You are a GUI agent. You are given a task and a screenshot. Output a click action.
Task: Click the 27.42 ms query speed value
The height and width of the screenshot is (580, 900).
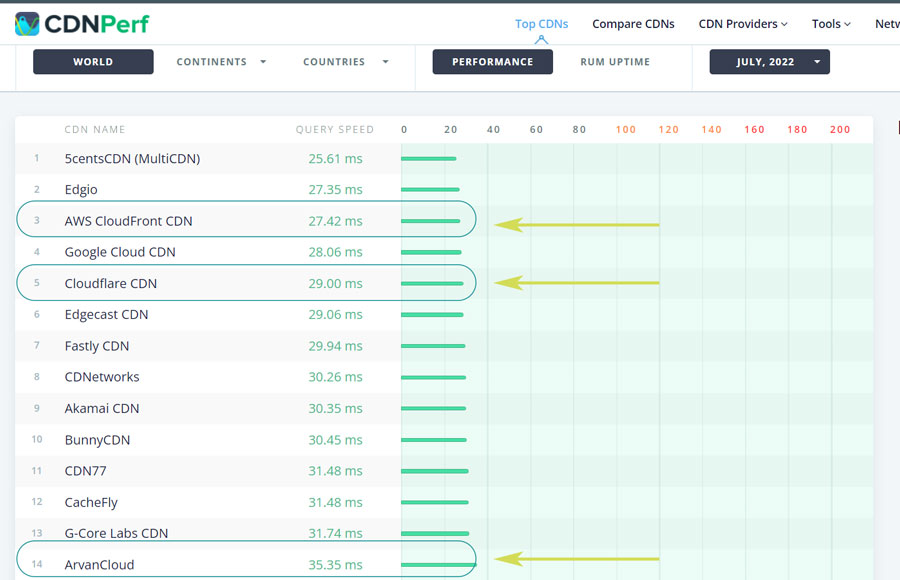click(335, 221)
